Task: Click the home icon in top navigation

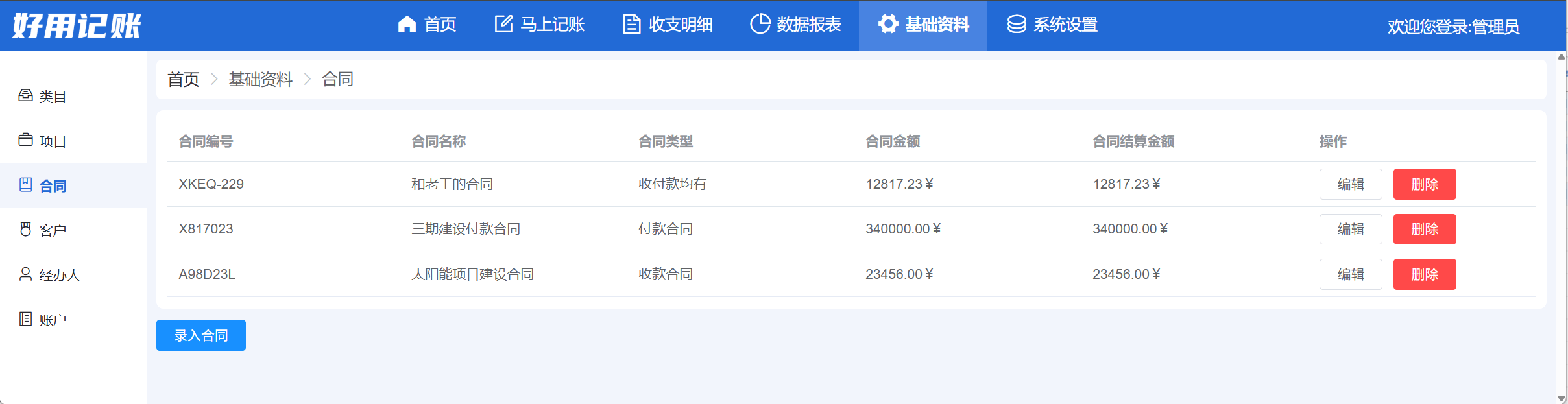Action: [407, 25]
